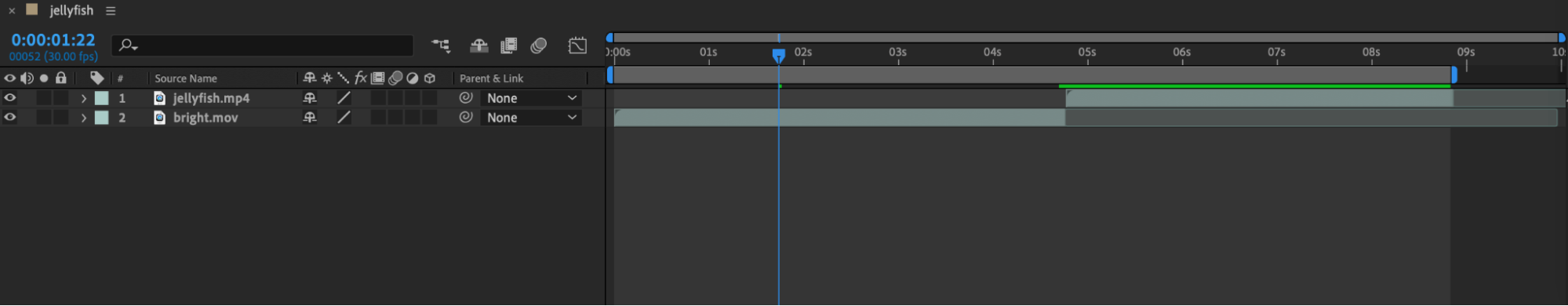
Task: Click the label tag column icon
Action: 97,78
